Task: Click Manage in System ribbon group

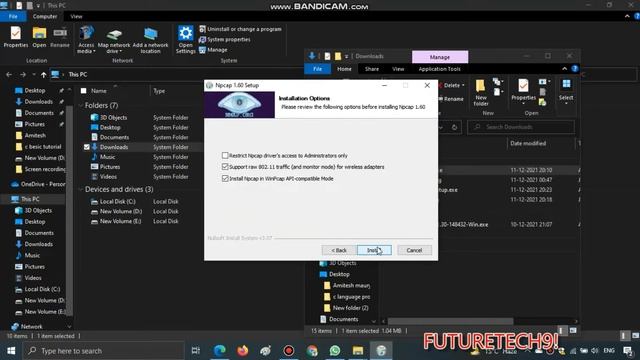Action: click(x=213, y=50)
